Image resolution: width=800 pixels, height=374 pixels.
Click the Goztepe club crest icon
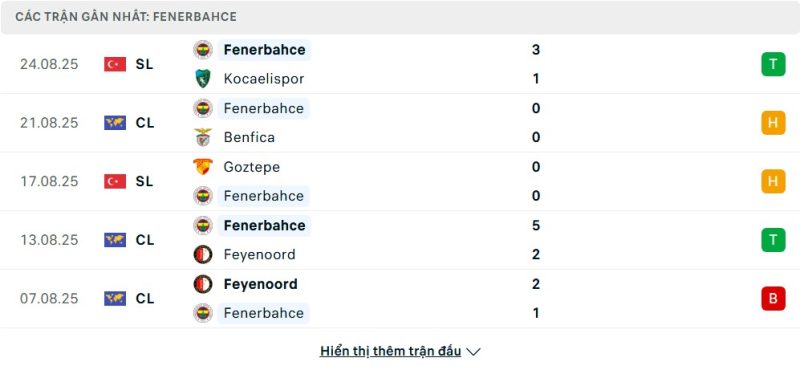[203, 167]
